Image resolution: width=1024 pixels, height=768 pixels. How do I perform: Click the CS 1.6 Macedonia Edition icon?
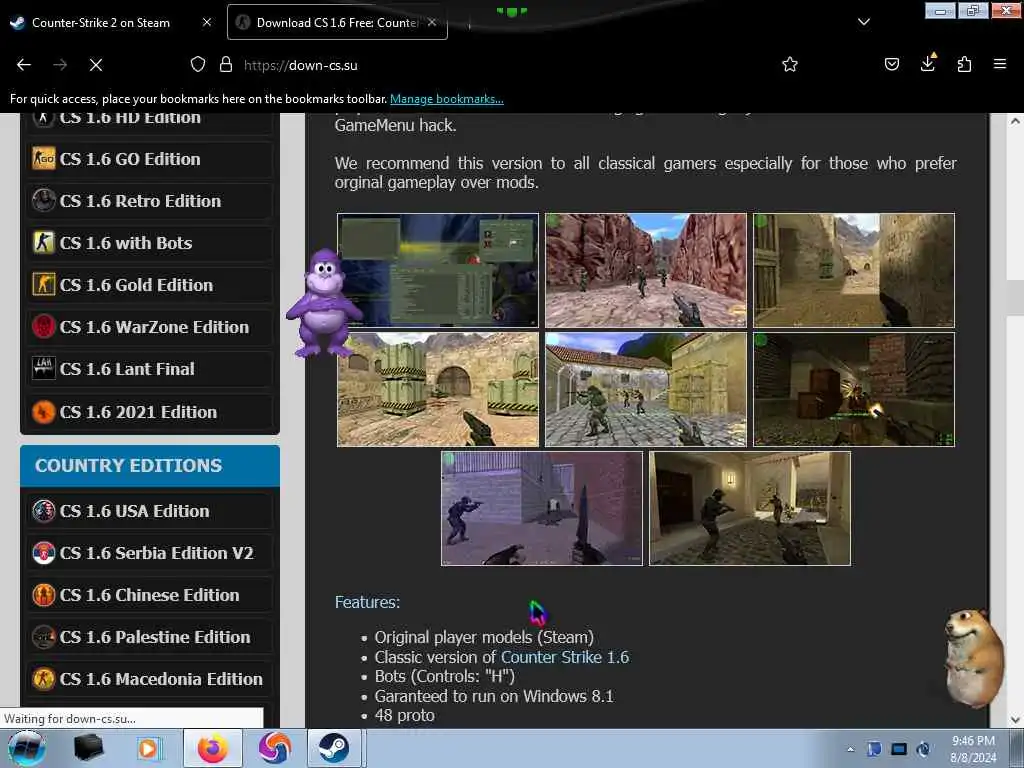tap(44, 679)
